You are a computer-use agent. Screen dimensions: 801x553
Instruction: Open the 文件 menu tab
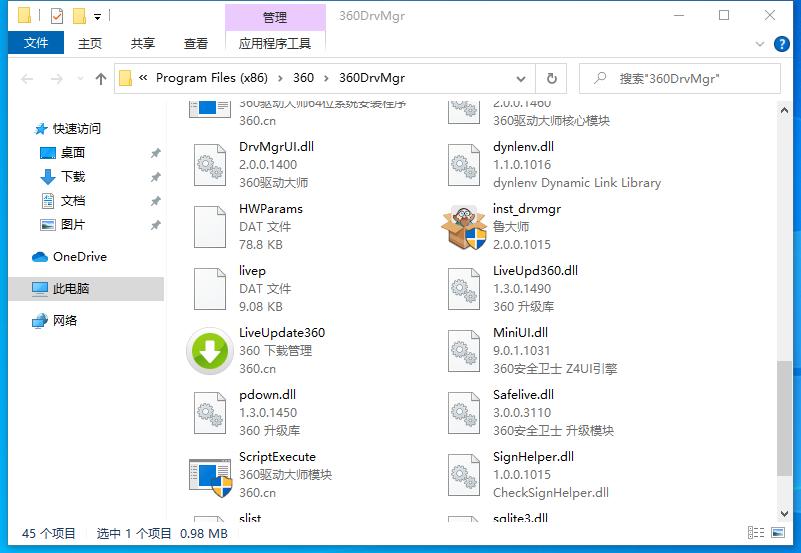(36, 43)
